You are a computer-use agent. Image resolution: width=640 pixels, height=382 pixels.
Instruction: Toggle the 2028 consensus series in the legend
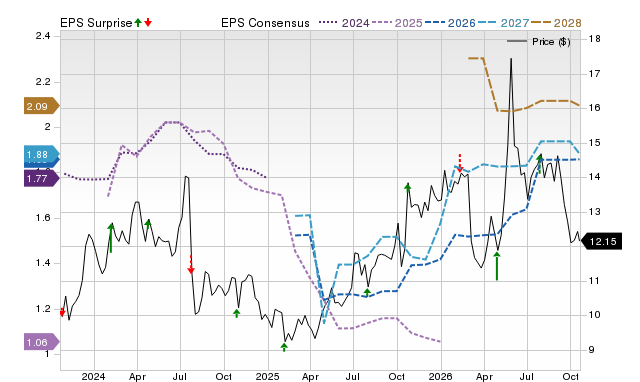(556, 23)
